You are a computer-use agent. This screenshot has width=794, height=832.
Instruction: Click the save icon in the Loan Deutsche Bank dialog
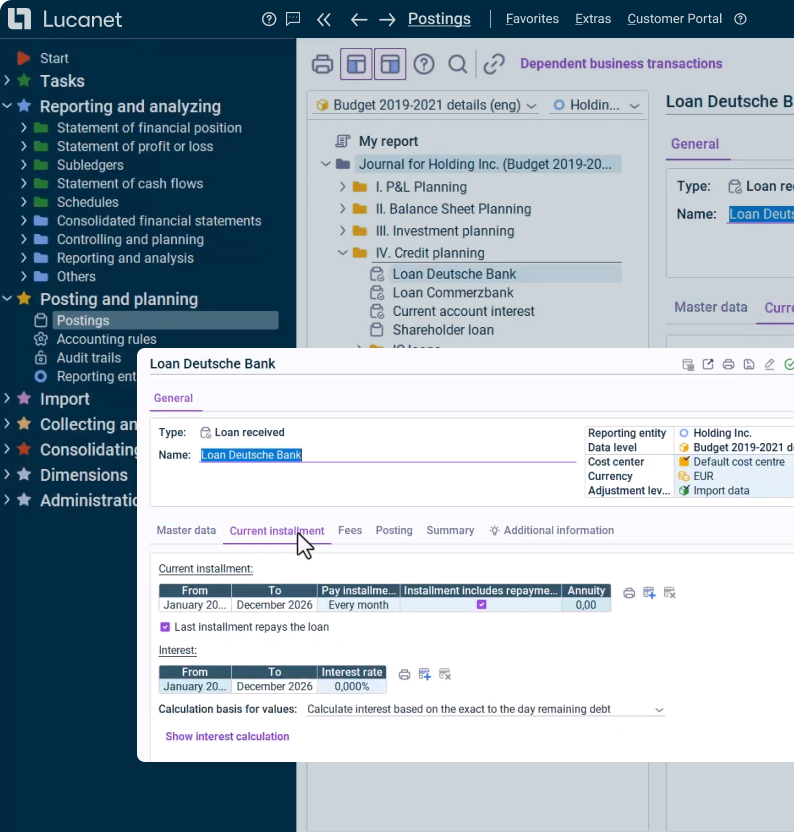(x=749, y=365)
